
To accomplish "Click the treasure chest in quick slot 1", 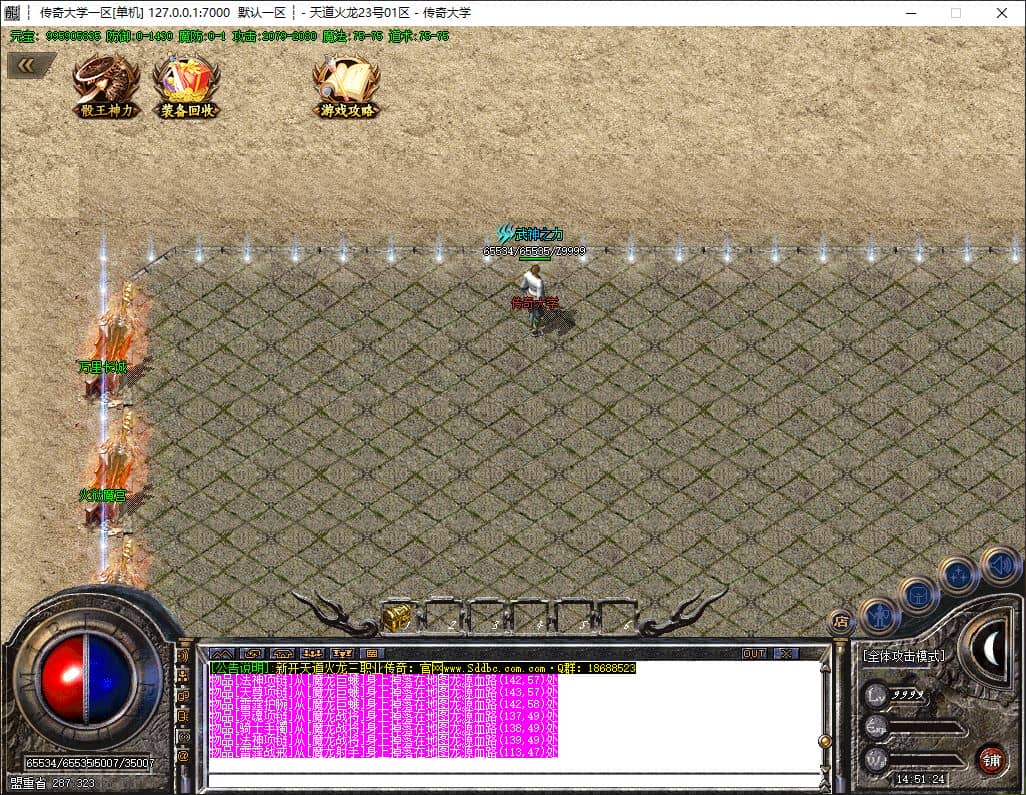I will pos(397,618).
